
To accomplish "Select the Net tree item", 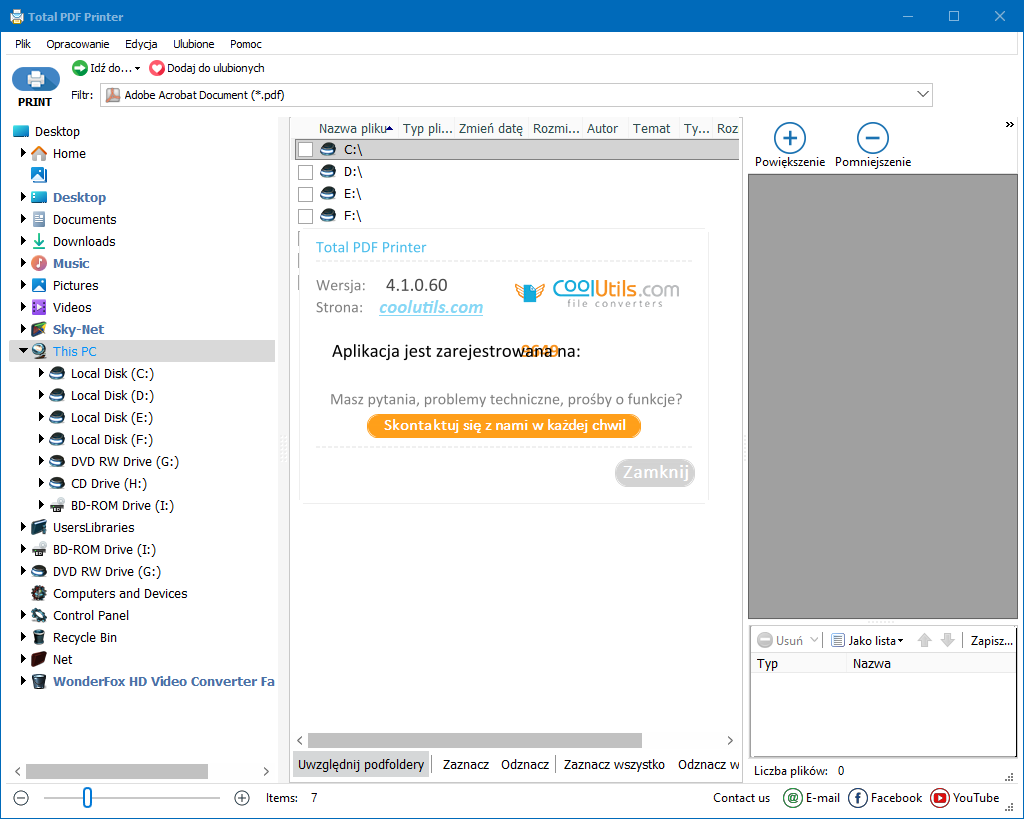I will click(63, 659).
